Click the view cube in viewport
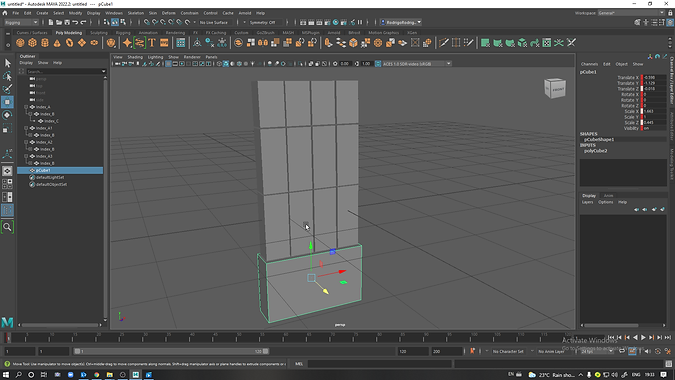This screenshot has width=675, height=380. (555, 88)
